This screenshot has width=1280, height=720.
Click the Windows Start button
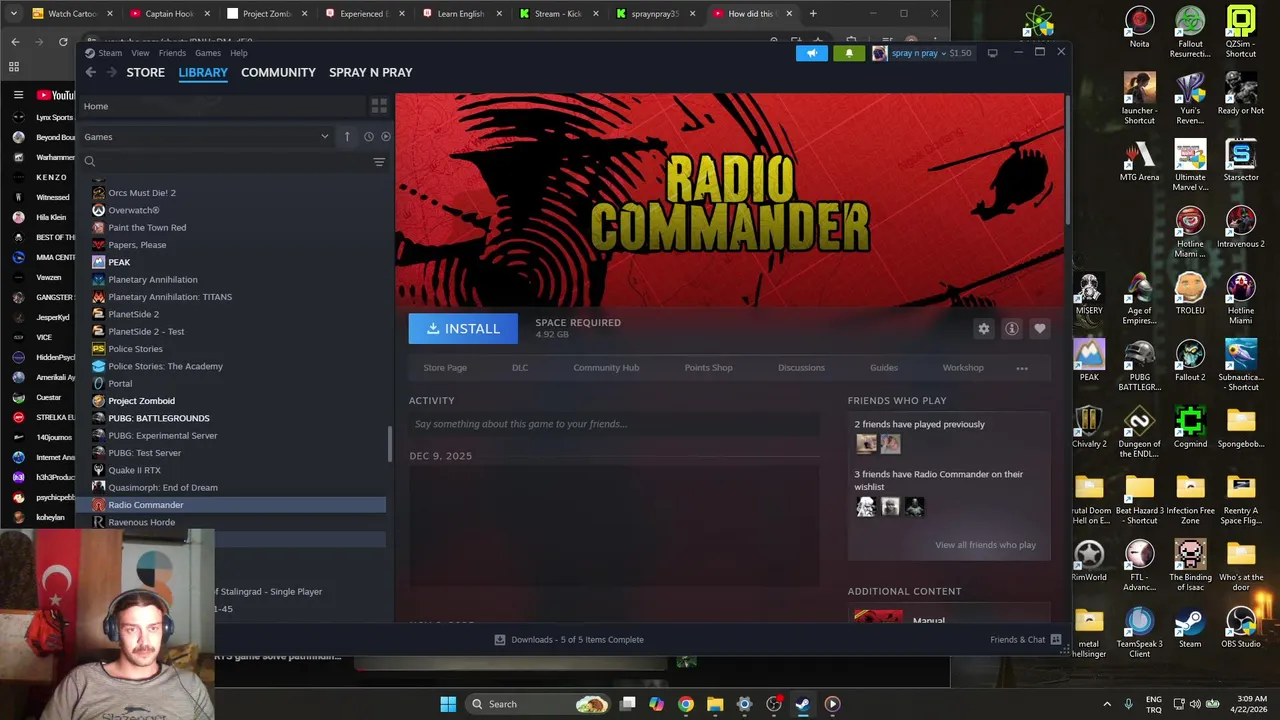click(448, 704)
